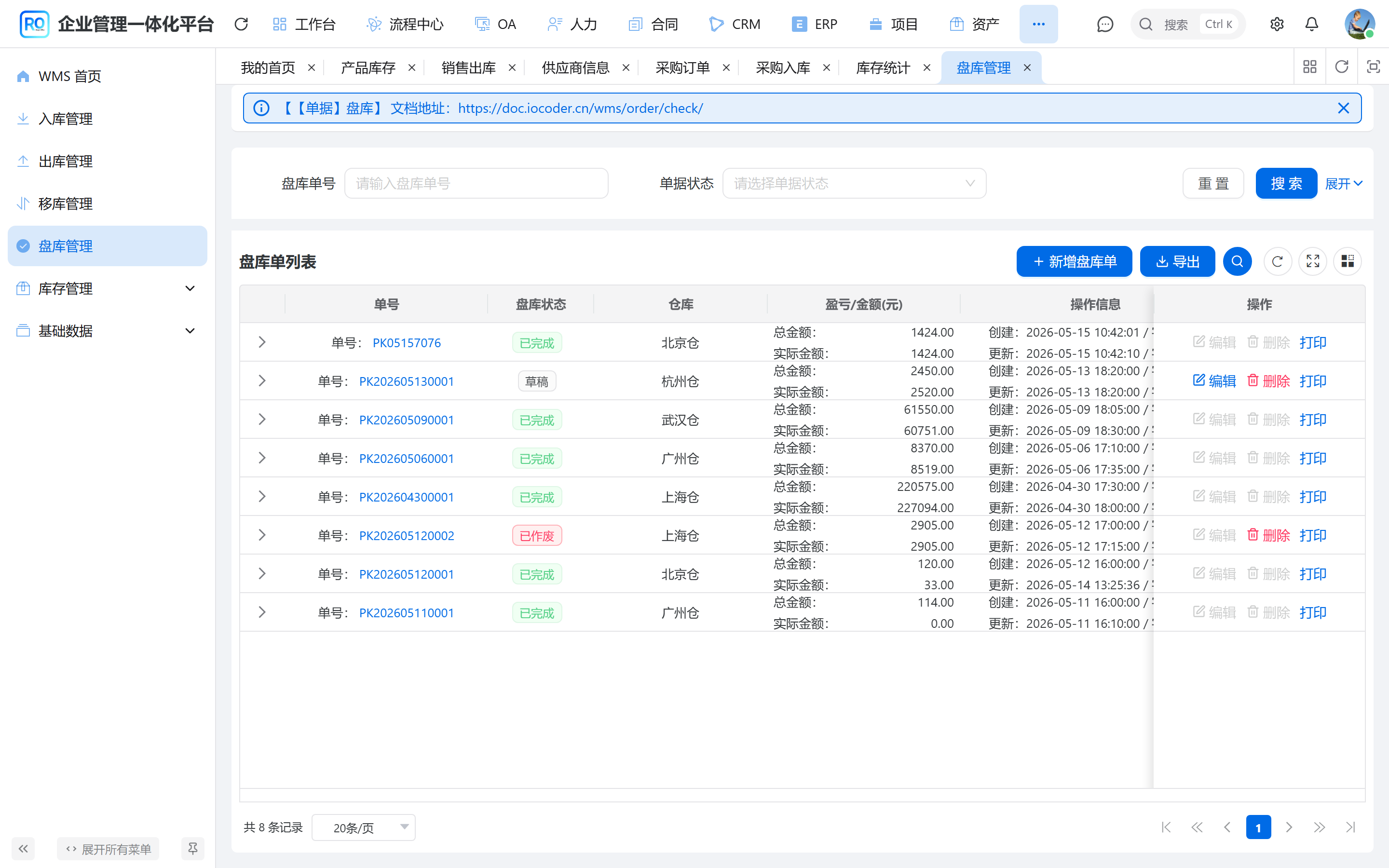Open the notifications bell
The image size is (1389, 868).
pyautogui.click(x=1311, y=24)
